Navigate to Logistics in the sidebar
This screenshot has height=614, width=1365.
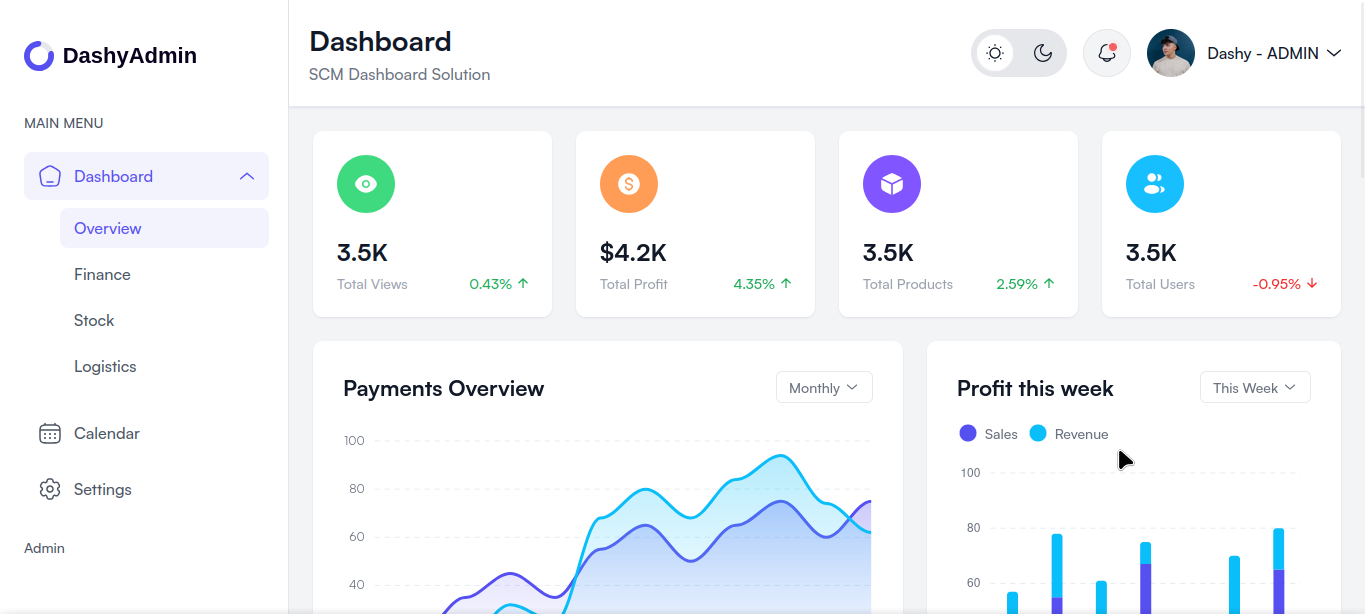pyautogui.click(x=105, y=366)
